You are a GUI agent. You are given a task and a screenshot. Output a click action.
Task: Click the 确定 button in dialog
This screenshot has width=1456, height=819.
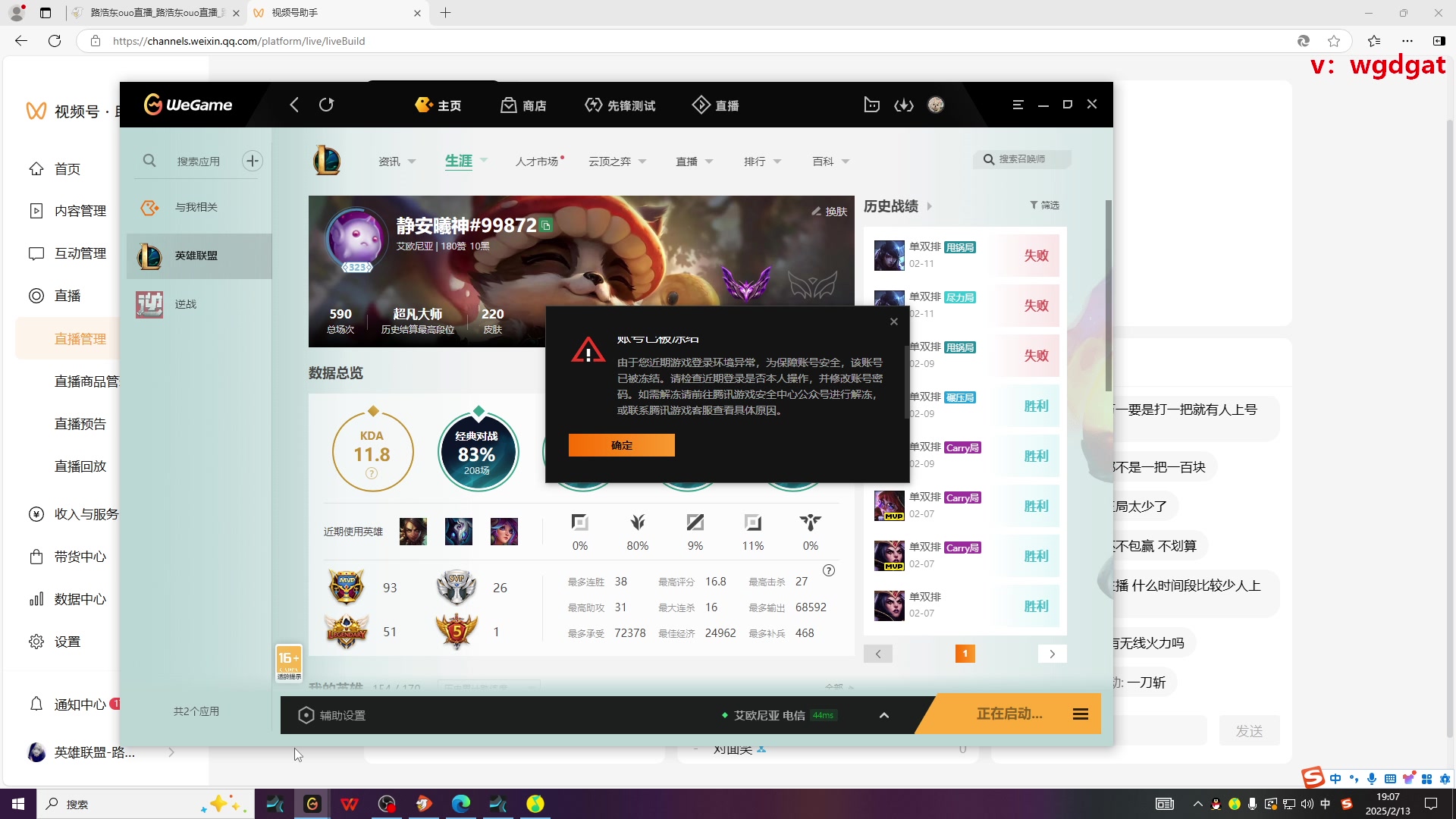point(622,445)
